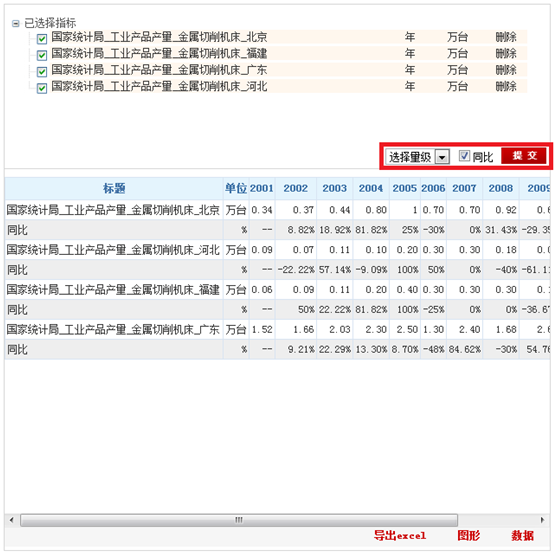The height and width of the screenshot is (559, 557).
Task: Switch to the 图形 view
Action: [x=469, y=535]
